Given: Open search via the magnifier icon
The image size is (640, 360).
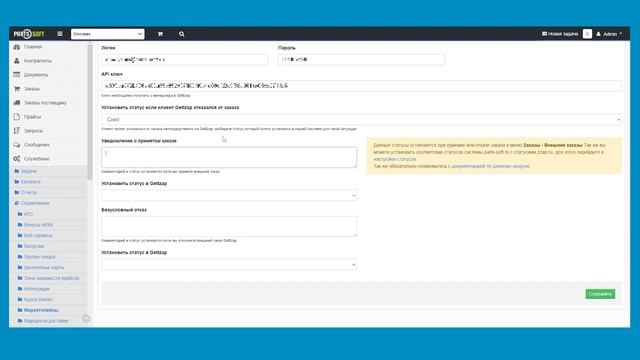Looking at the screenshot, I should pos(182,34).
